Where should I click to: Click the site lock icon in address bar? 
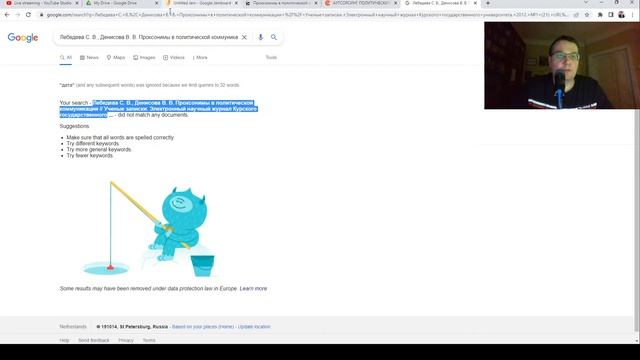coord(41,15)
